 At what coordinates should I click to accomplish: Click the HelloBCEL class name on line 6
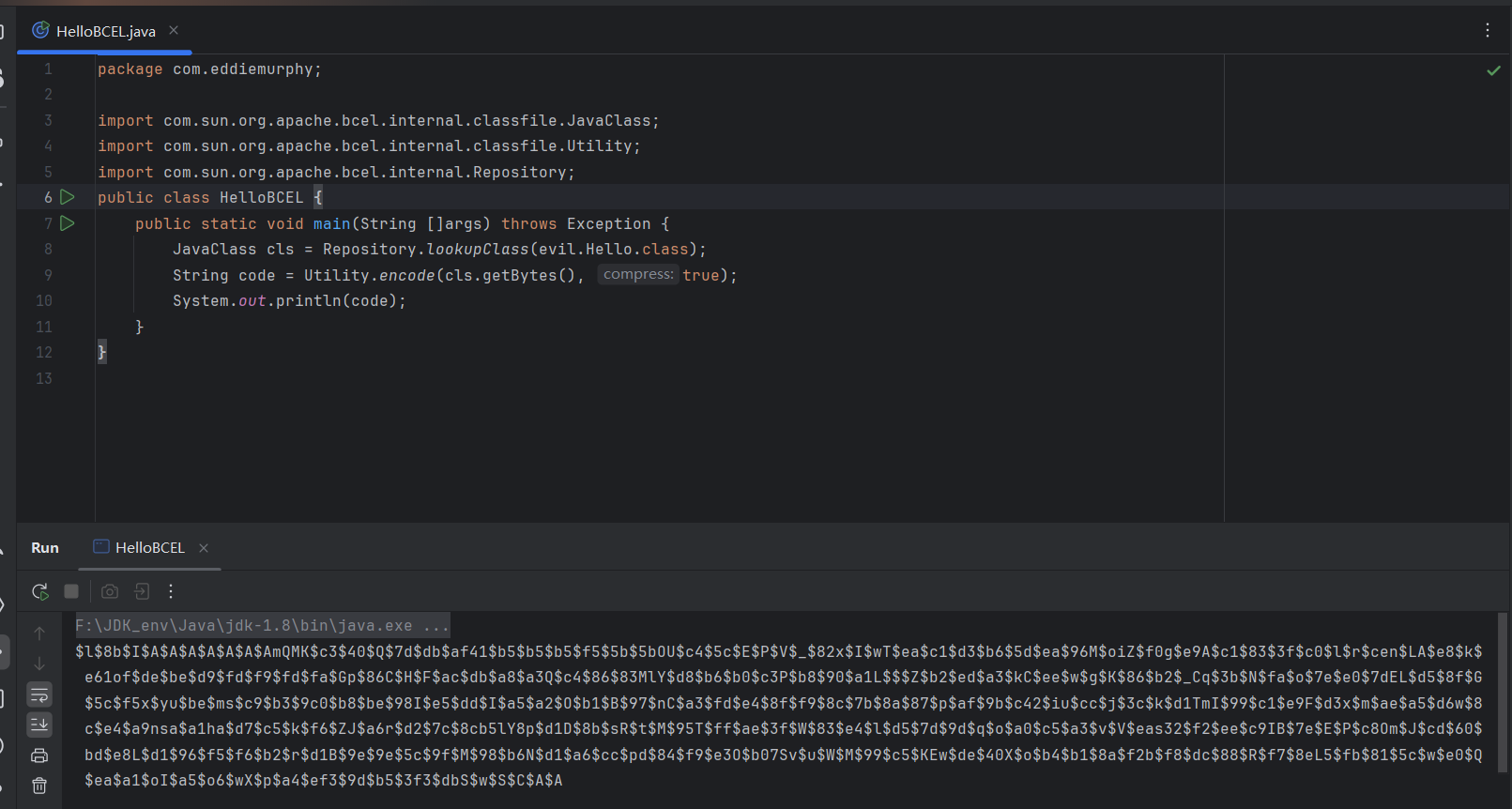click(261, 198)
